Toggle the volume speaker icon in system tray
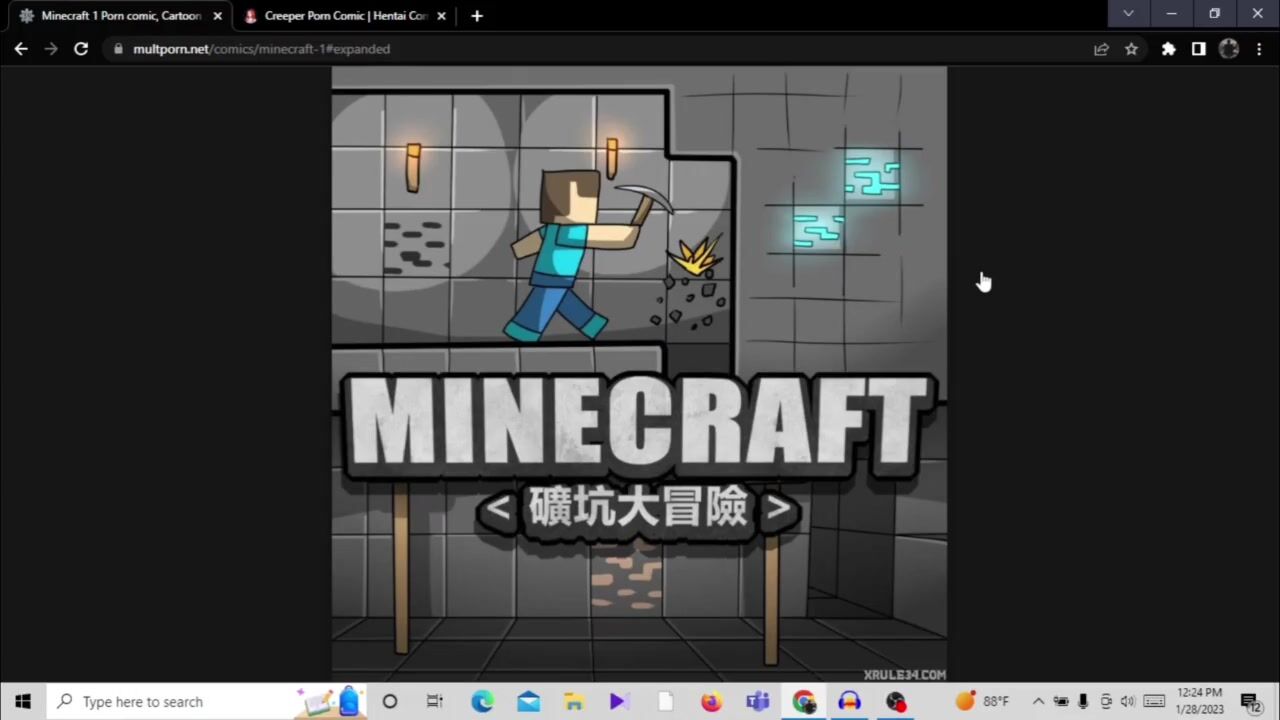This screenshot has height=720, width=1280. [1128, 701]
